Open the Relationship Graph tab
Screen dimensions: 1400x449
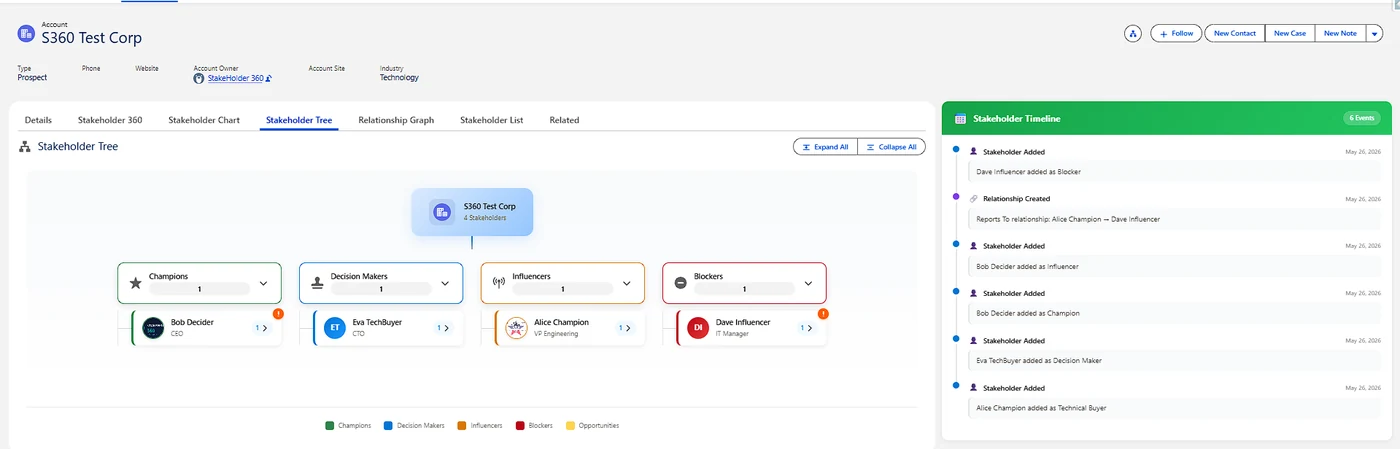(396, 120)
